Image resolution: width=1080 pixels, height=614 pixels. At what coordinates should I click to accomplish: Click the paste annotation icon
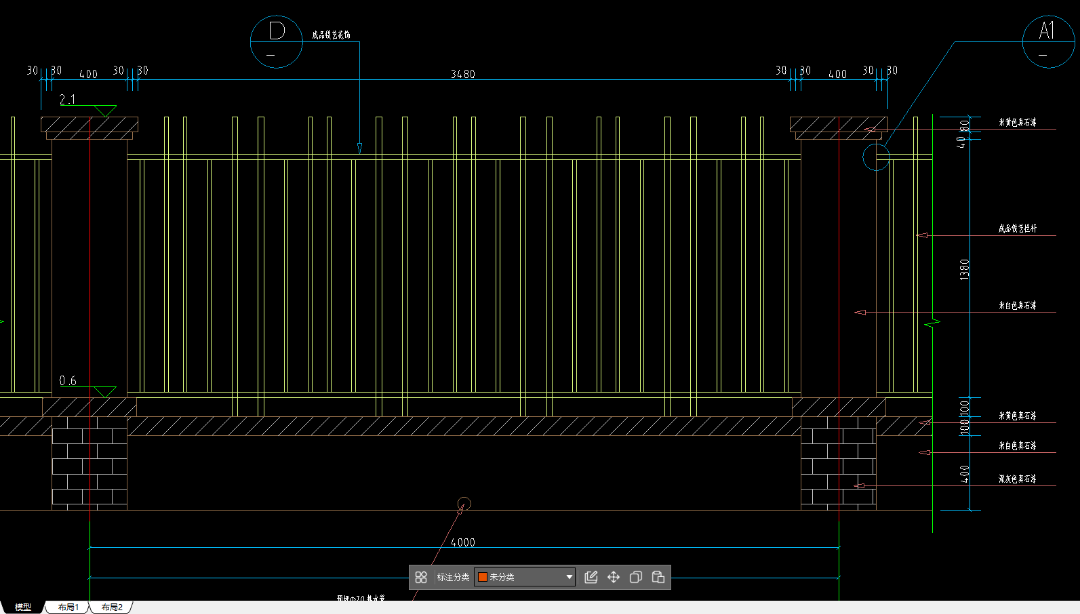(x=658, y=577)
